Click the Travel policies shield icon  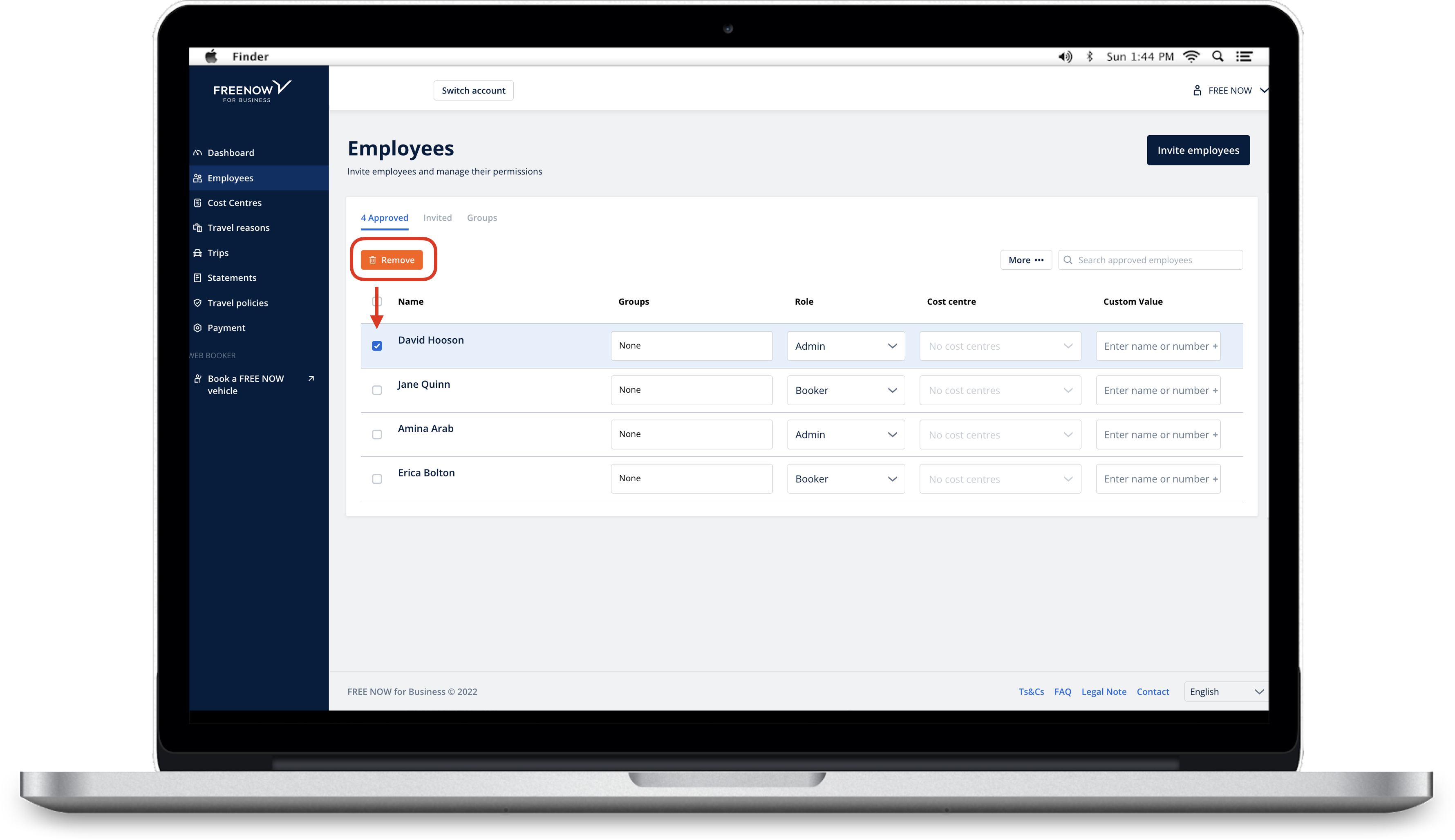click(x=197, y=303)
